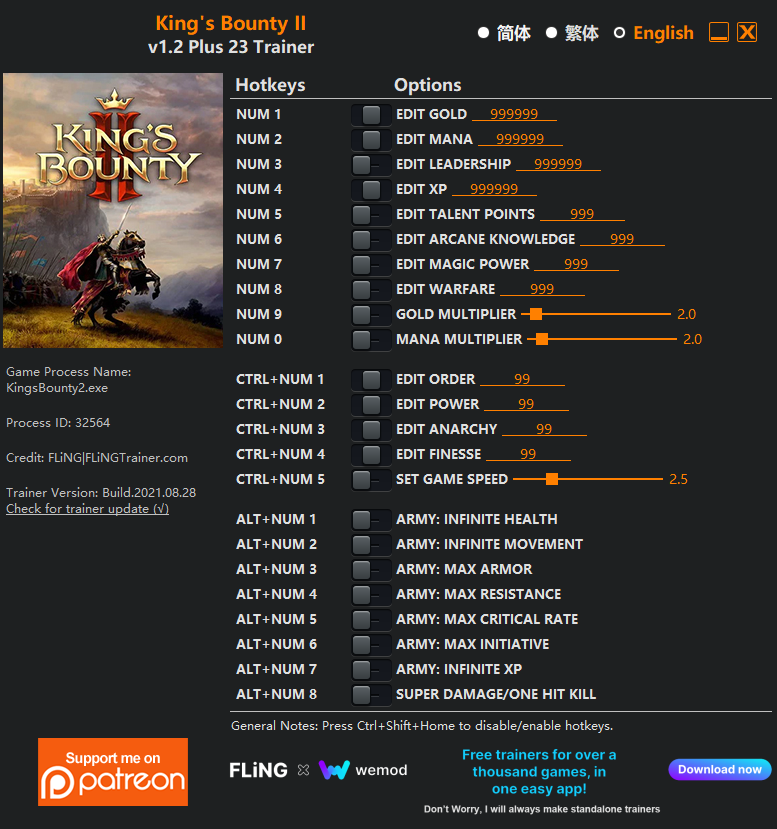Screen dimensions: 777x829
Task: Enable Edit Talent Points toggle
Action: pos(371,214)
